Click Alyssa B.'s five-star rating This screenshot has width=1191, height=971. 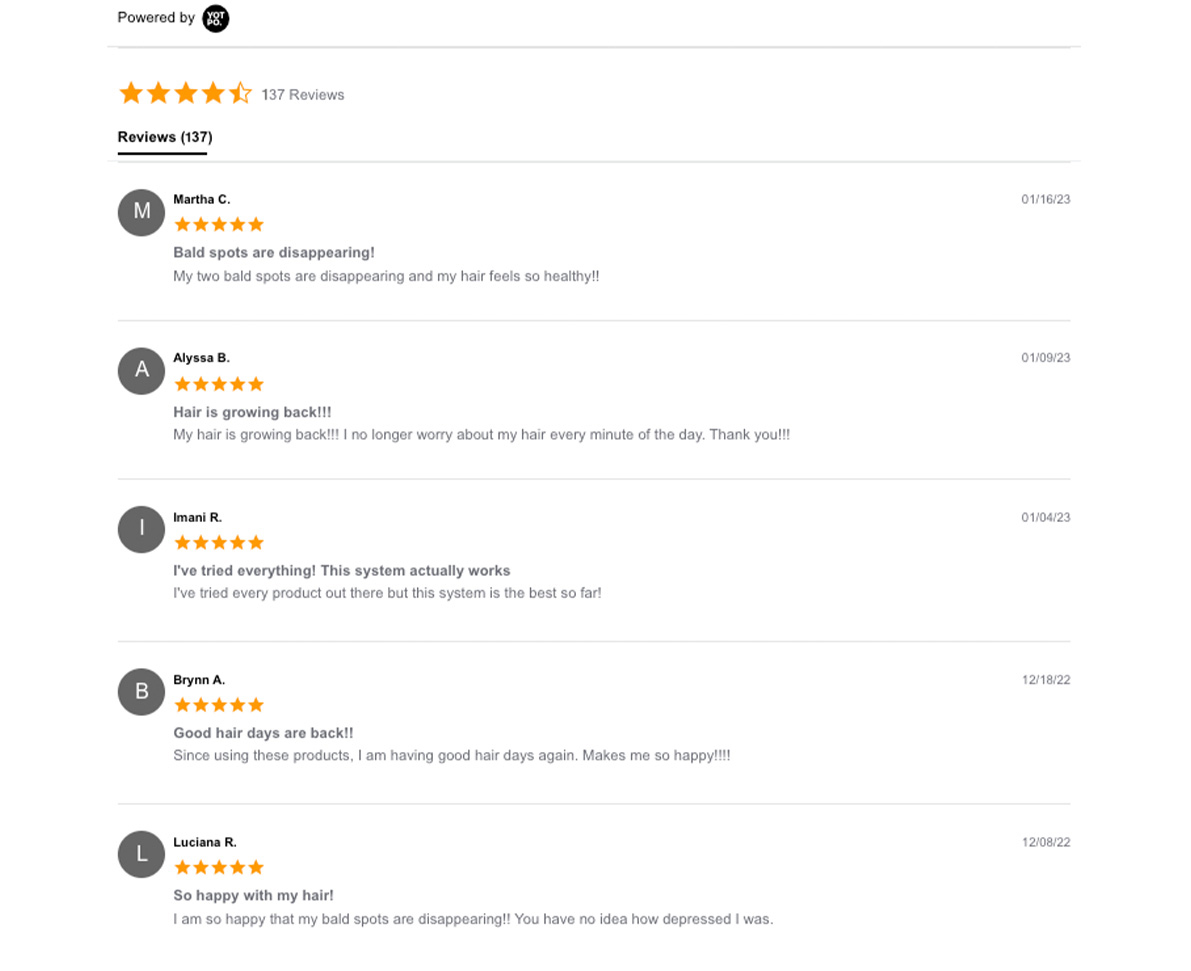tap(219, 384)
